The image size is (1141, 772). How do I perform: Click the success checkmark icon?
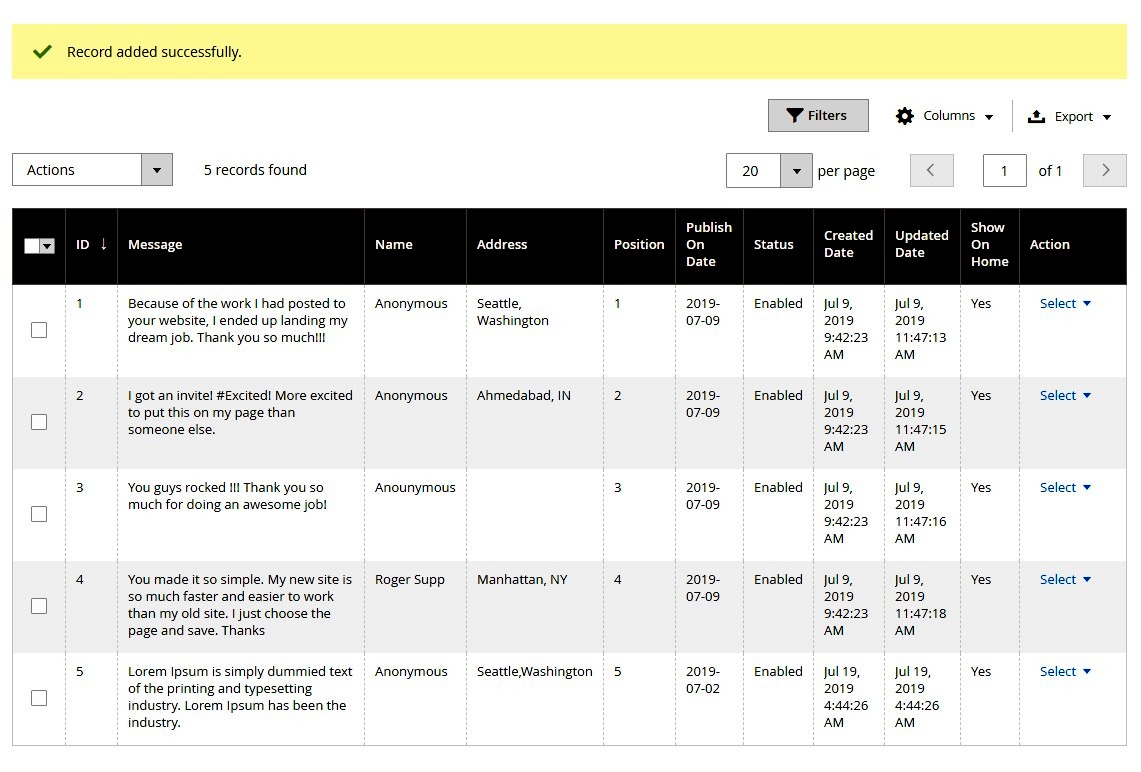click(42, 52)
